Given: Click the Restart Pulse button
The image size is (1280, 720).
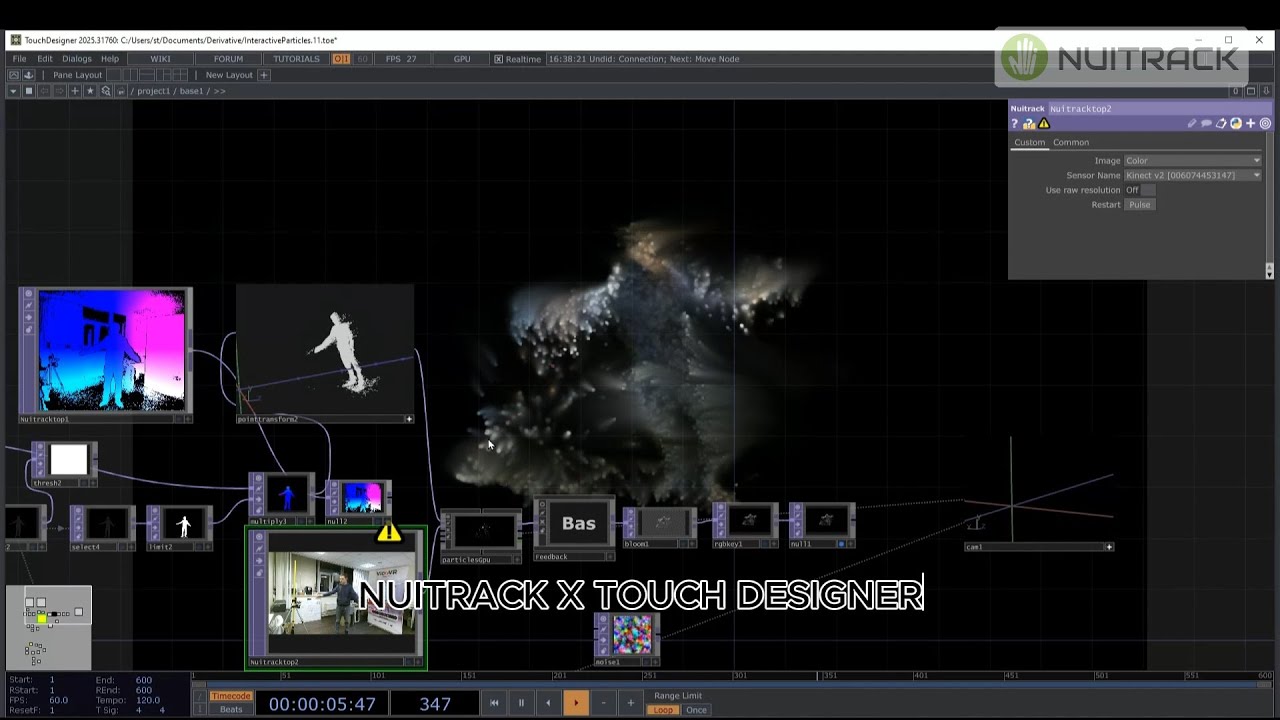Looking at the screenshot, I should [x=1140, y=205].
